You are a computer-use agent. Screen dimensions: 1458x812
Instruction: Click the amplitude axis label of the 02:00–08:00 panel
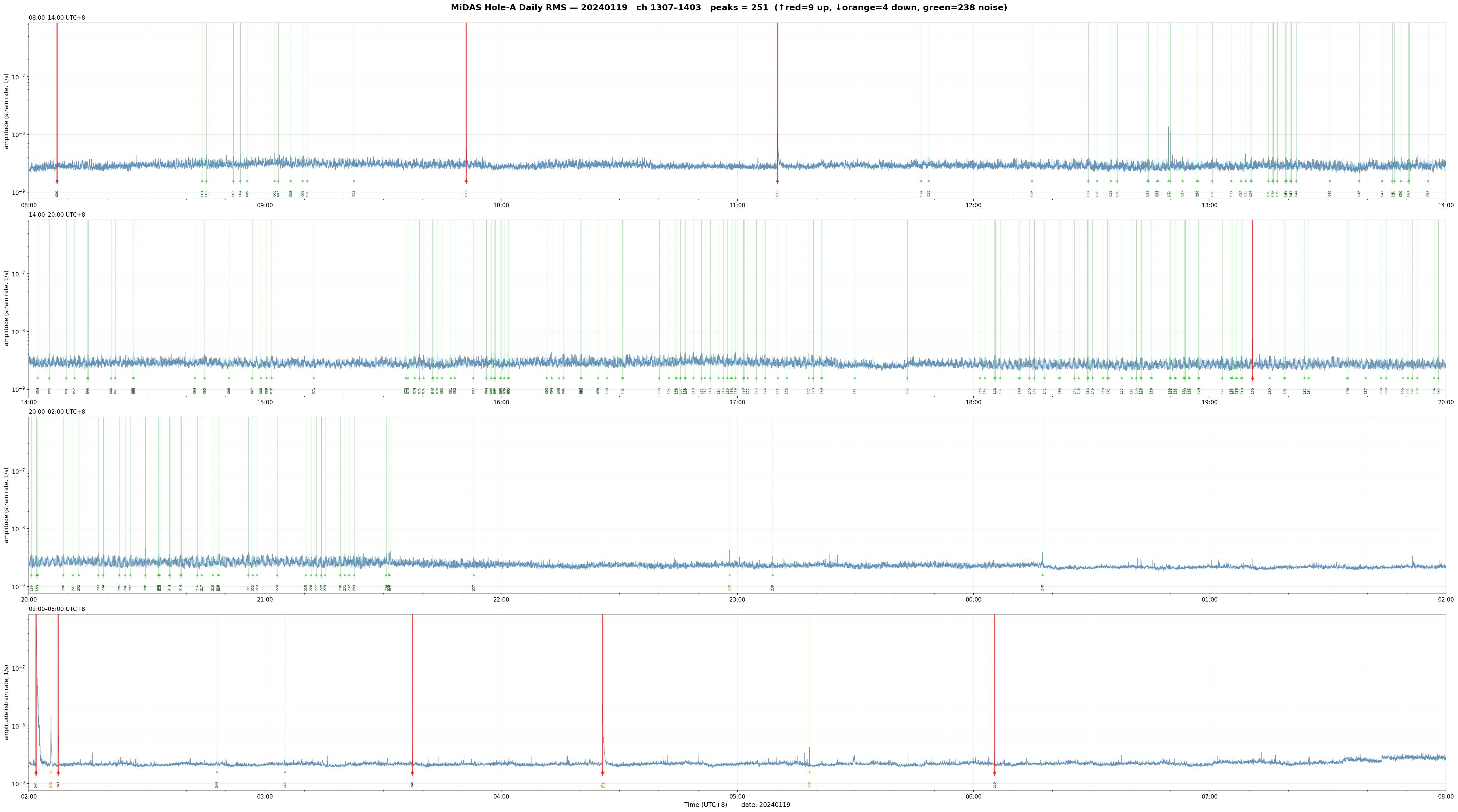tap(6, 702)
